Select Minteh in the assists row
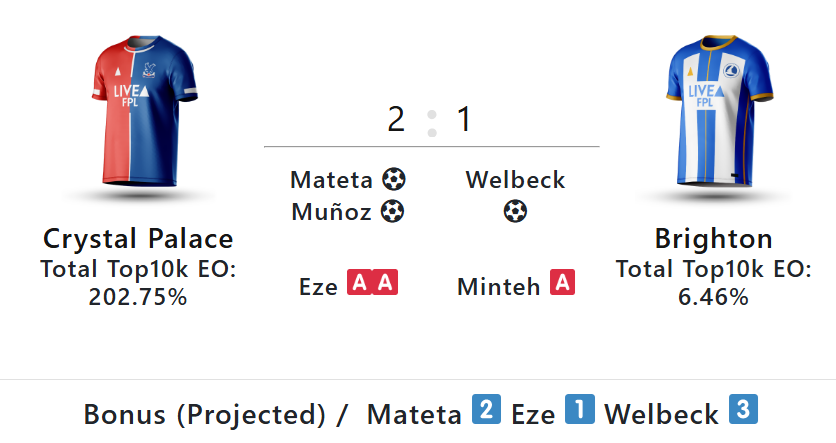The width and height of the screenshot is (836, 443). click(x=499, y=287)
